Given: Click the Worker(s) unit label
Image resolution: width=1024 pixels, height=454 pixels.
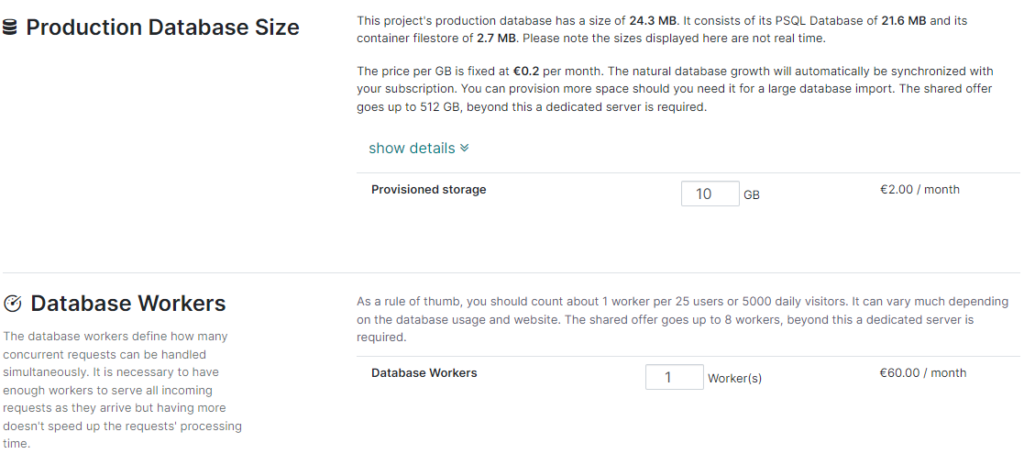Looking at the screenshot, I should click(x=735, y=379).
